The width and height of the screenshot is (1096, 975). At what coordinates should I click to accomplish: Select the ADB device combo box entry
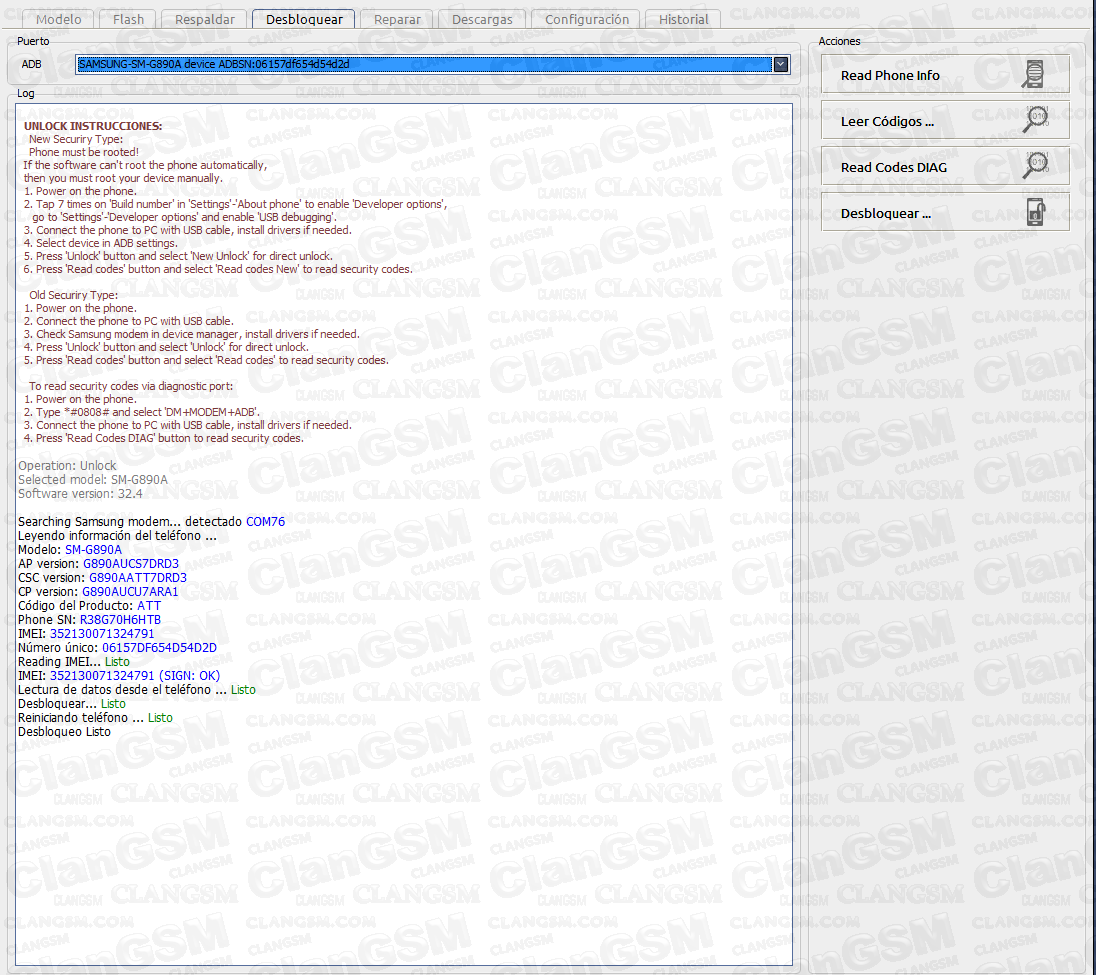click(x=425, y=64)
